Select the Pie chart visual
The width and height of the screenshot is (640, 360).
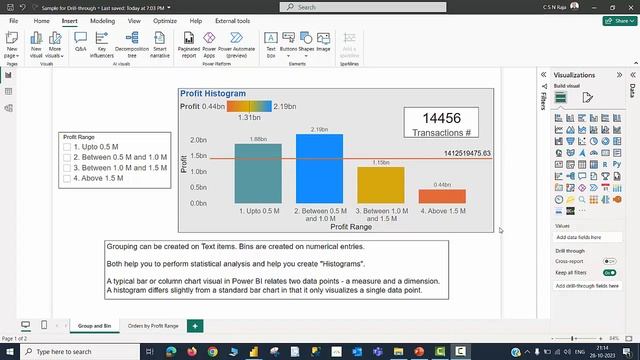pos(594,141)
